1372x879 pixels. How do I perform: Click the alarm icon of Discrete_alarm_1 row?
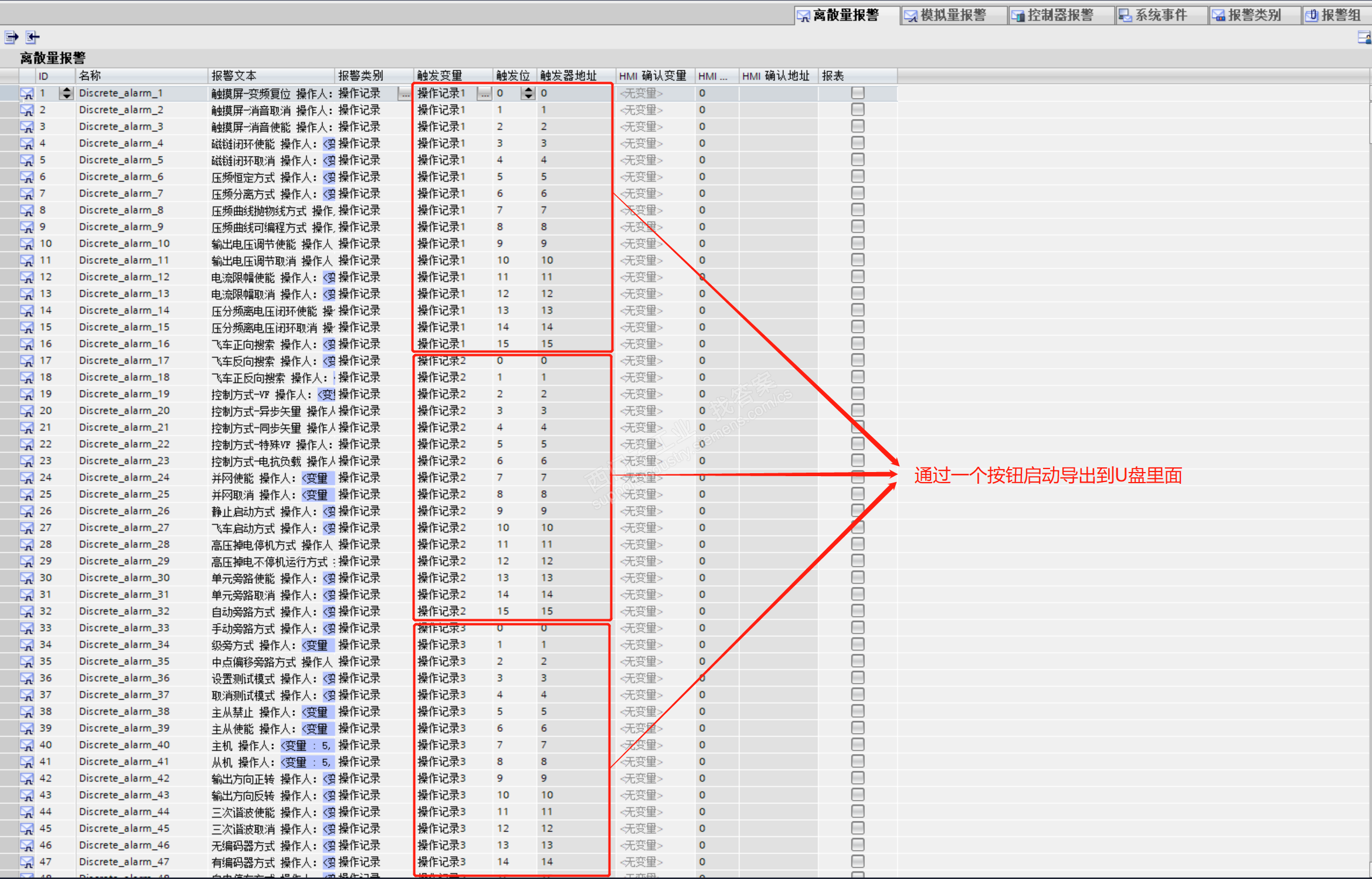[x=27, y=93]
